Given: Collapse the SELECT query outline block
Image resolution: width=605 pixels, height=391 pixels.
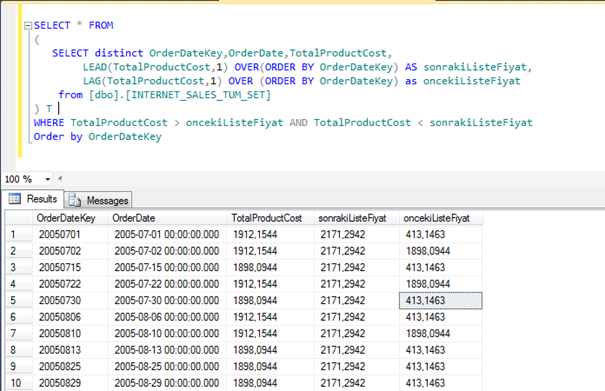Looking at the screenshot, I should pos(28,26).
